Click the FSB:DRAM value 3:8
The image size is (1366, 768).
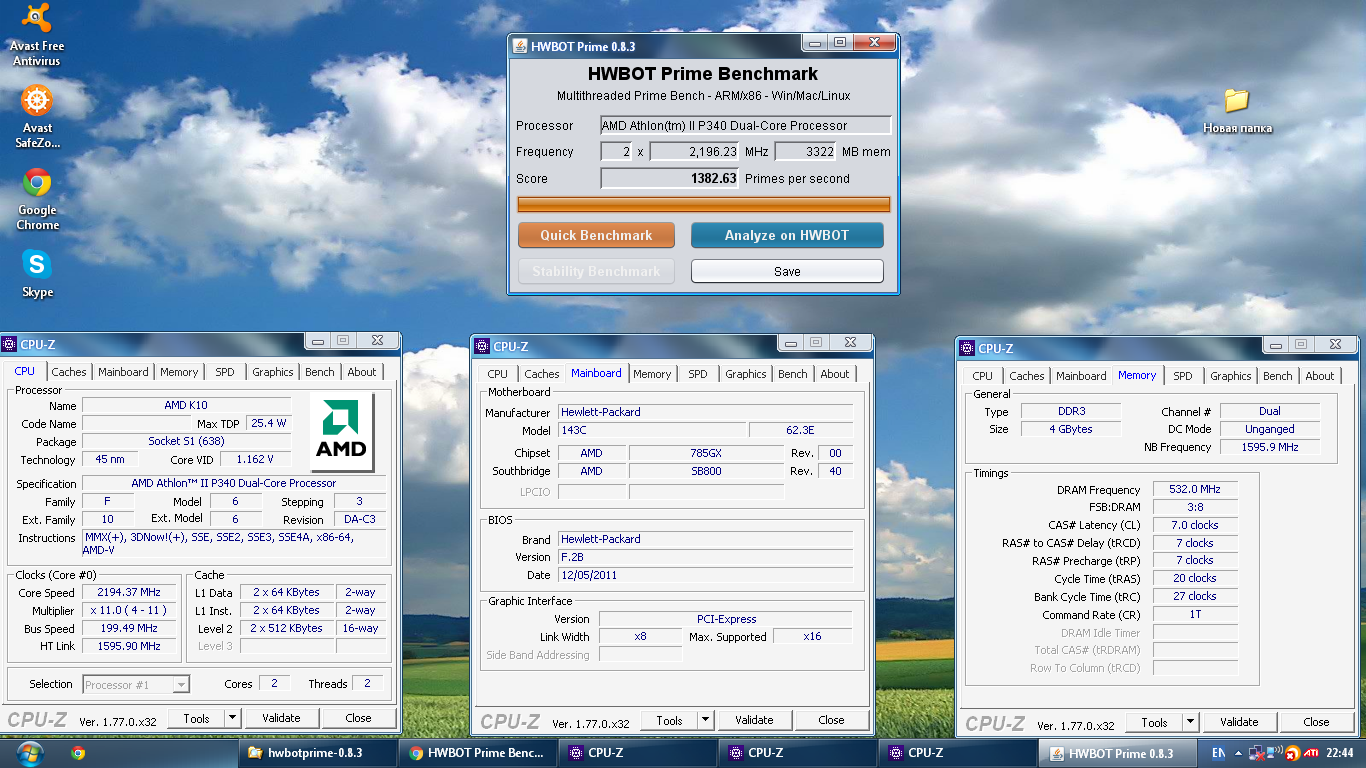(x=1194, y=508)
